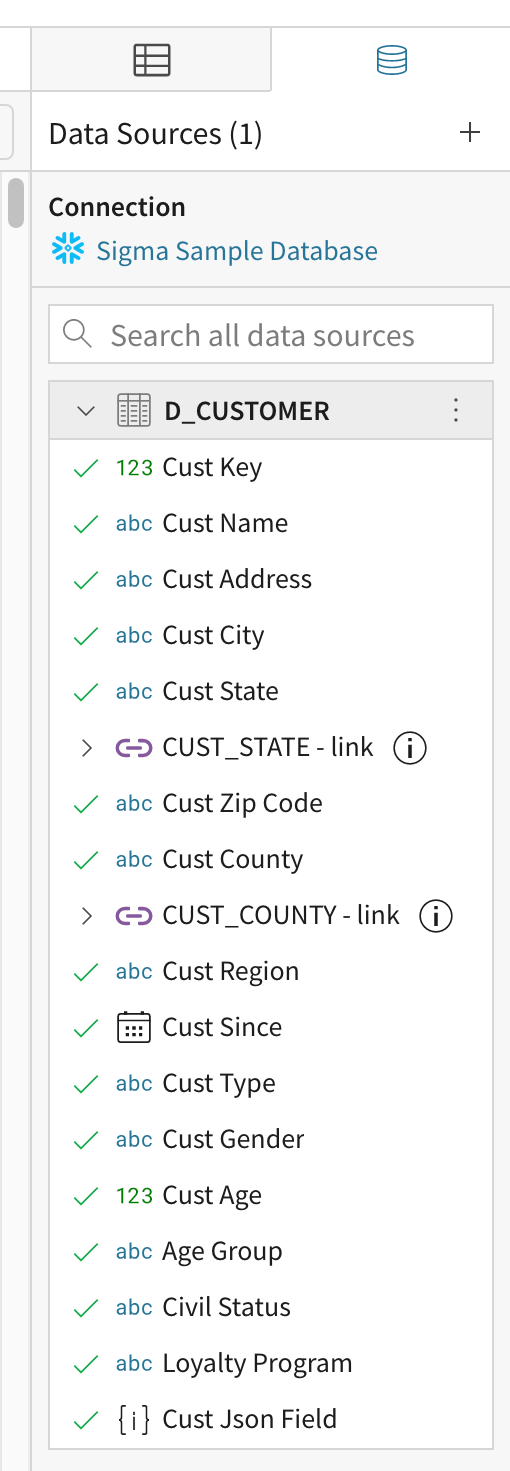This screenshot has height=1471, width=510.
Task: Toggle the Loyalty Program column checkmark
Action: [86, 1363]
